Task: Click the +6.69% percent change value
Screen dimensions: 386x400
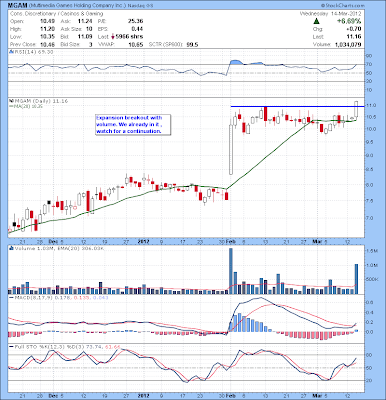Action: (x=348, y=21)
